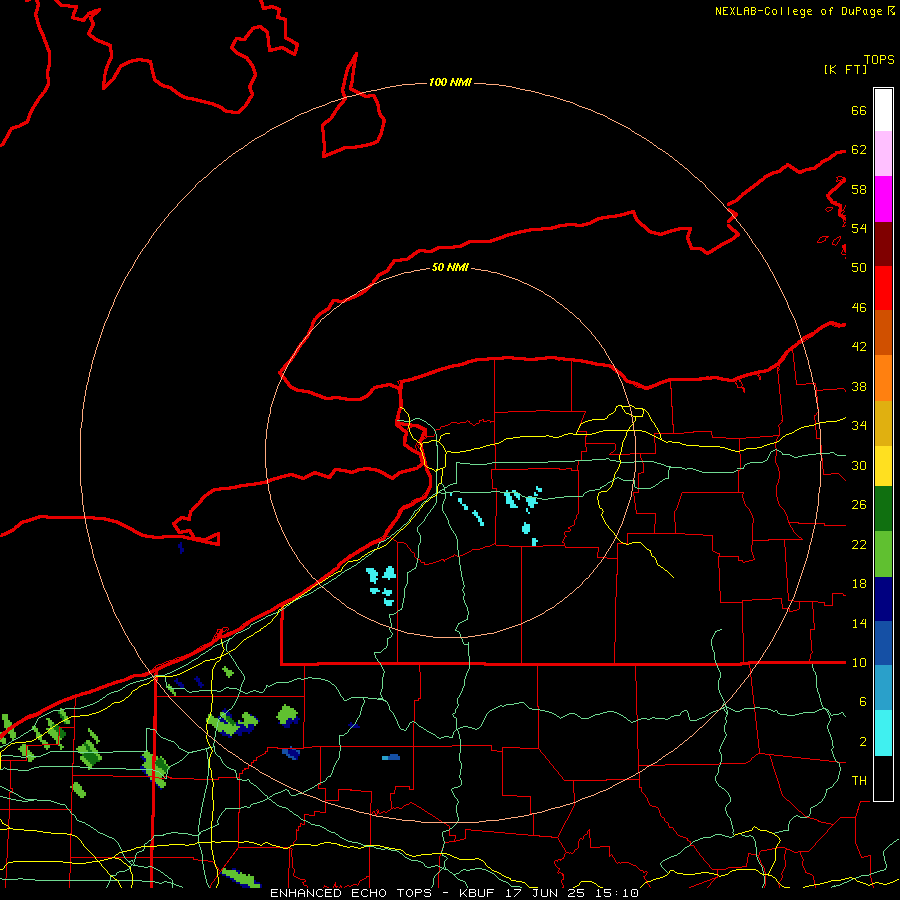900x900 pixels.
Task: Select the "100 NMI" range ring label
Action: coord(450,83)
